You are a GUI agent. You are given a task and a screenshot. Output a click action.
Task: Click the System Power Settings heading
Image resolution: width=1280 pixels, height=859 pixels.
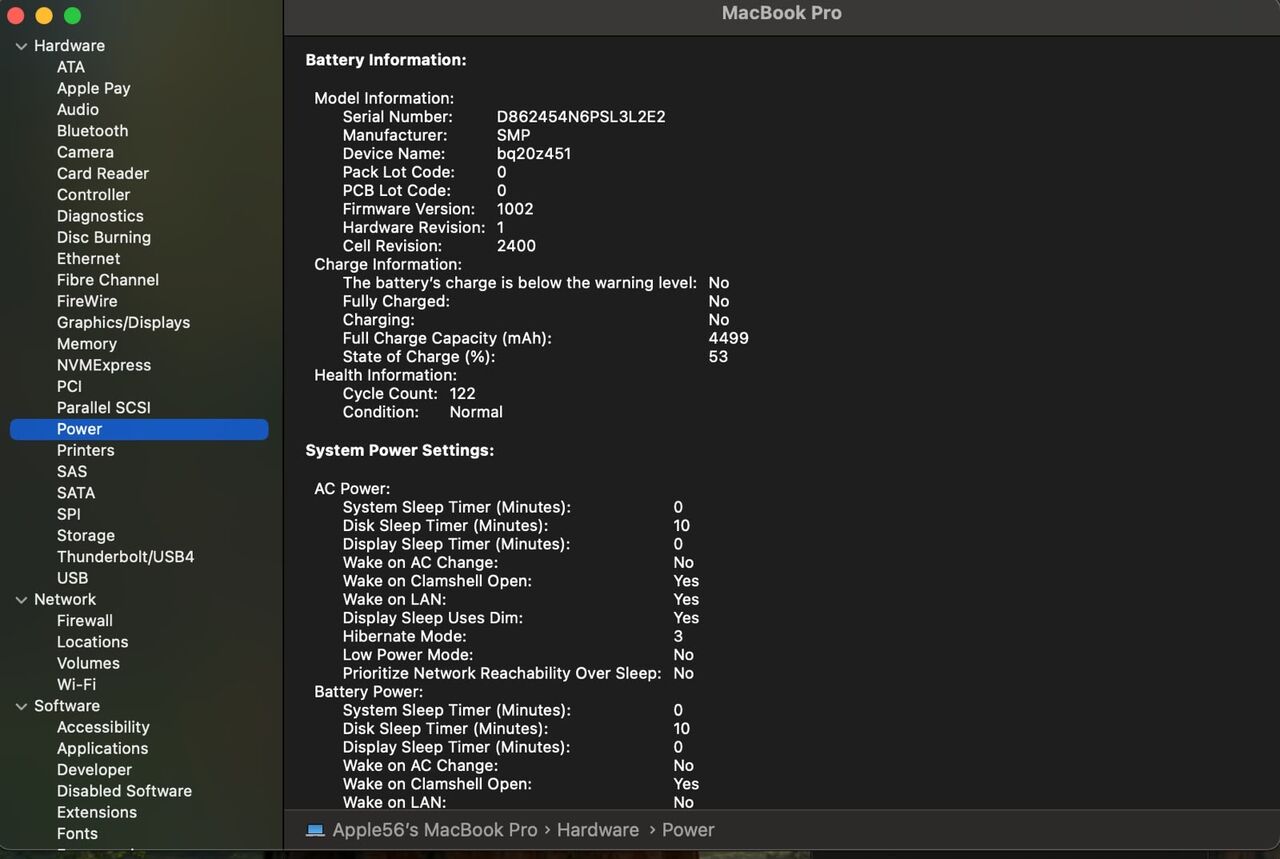coord(400,451)
